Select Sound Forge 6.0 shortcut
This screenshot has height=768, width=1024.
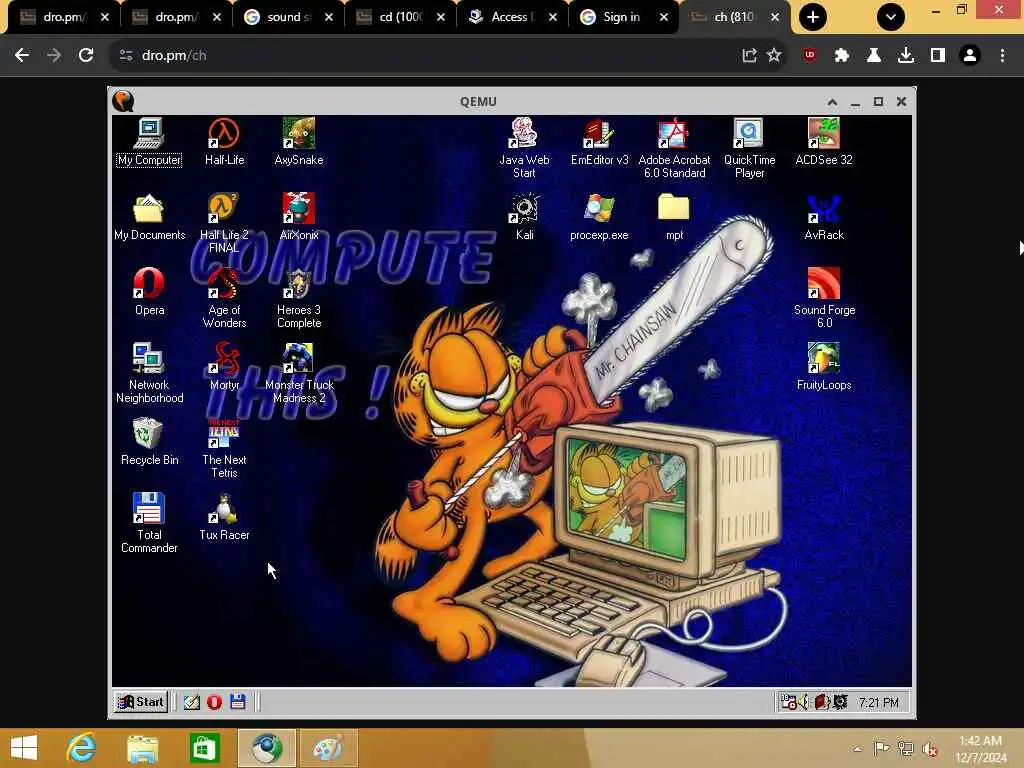click(824, 298)
